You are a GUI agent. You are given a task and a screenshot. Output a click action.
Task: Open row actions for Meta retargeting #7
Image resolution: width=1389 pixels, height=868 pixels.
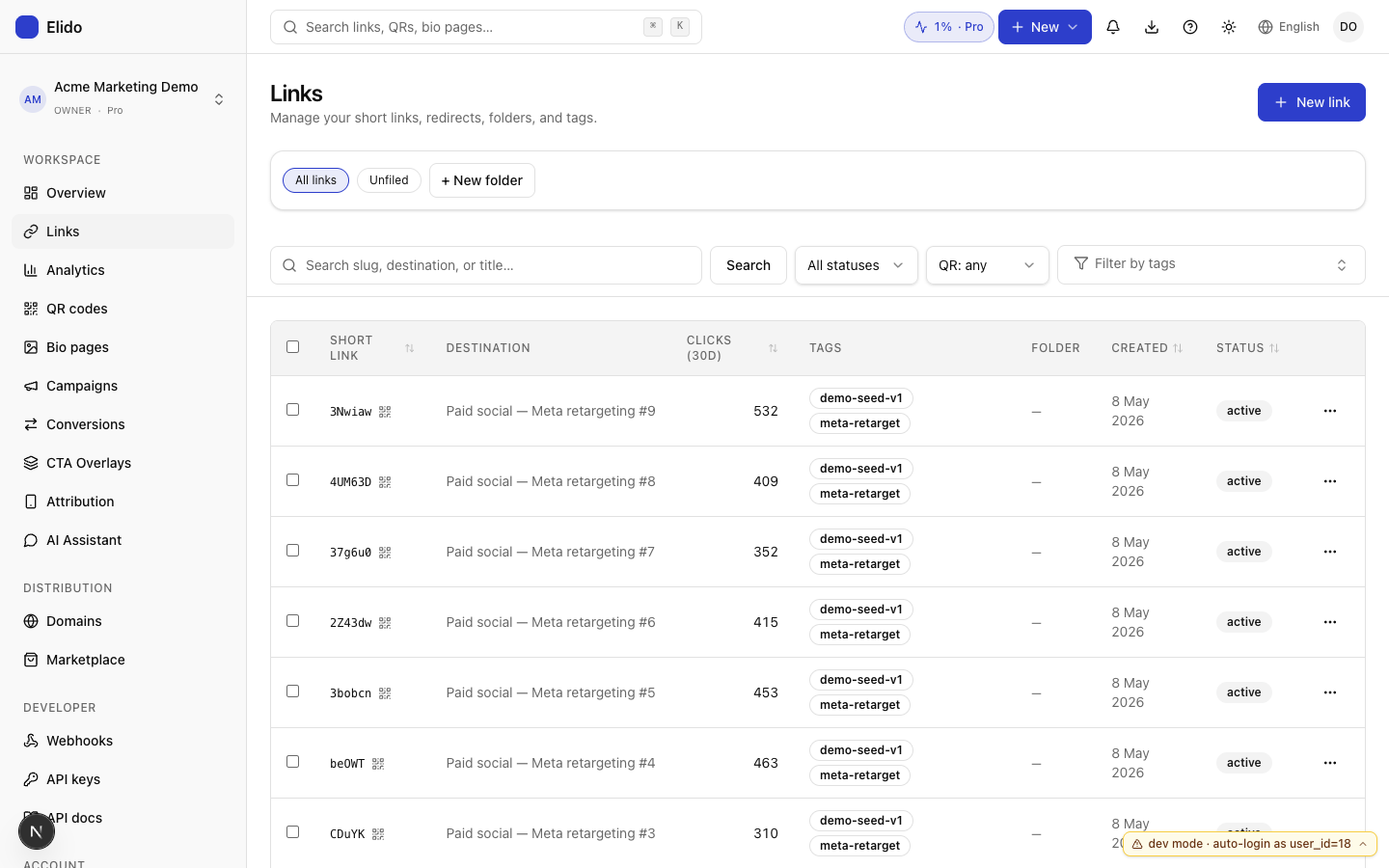pyautogui.click(x=1330, y=552)
